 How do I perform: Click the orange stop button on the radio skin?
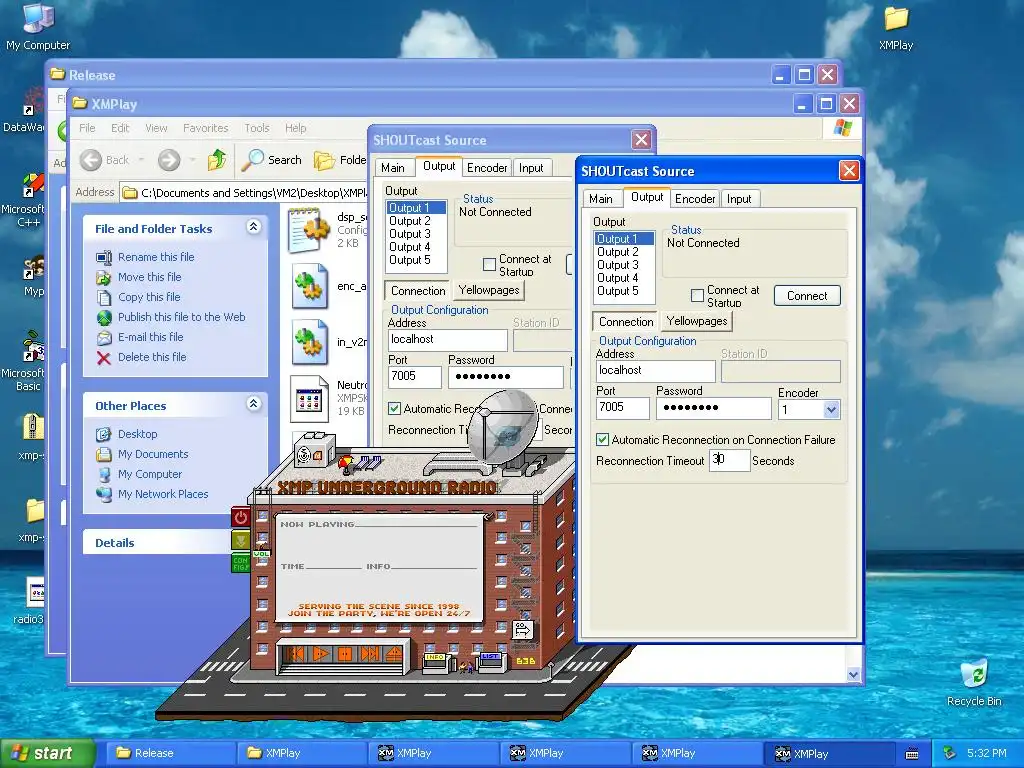tap(345, 654)
